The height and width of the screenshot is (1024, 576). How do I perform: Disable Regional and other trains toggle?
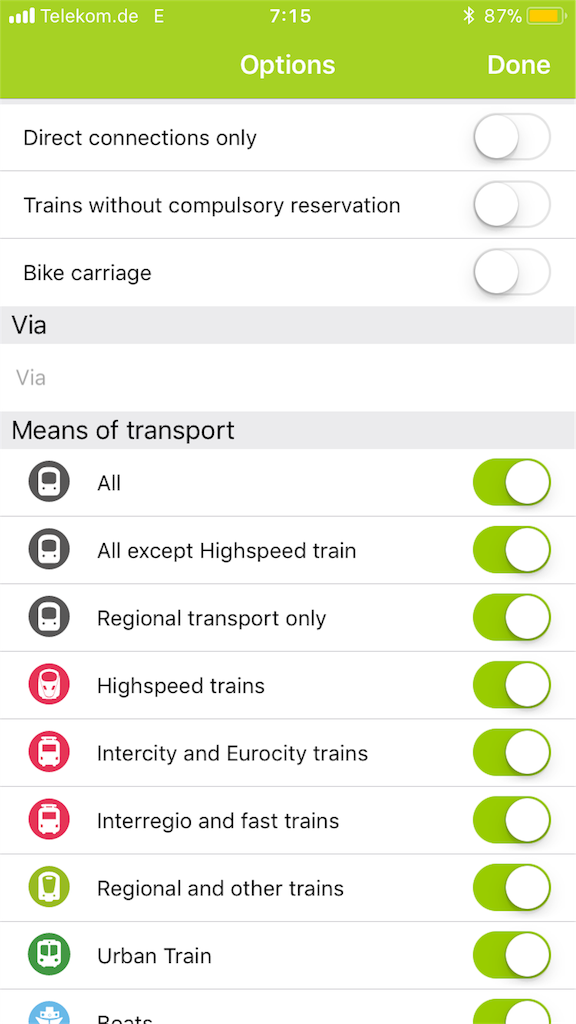pos(512,888)
